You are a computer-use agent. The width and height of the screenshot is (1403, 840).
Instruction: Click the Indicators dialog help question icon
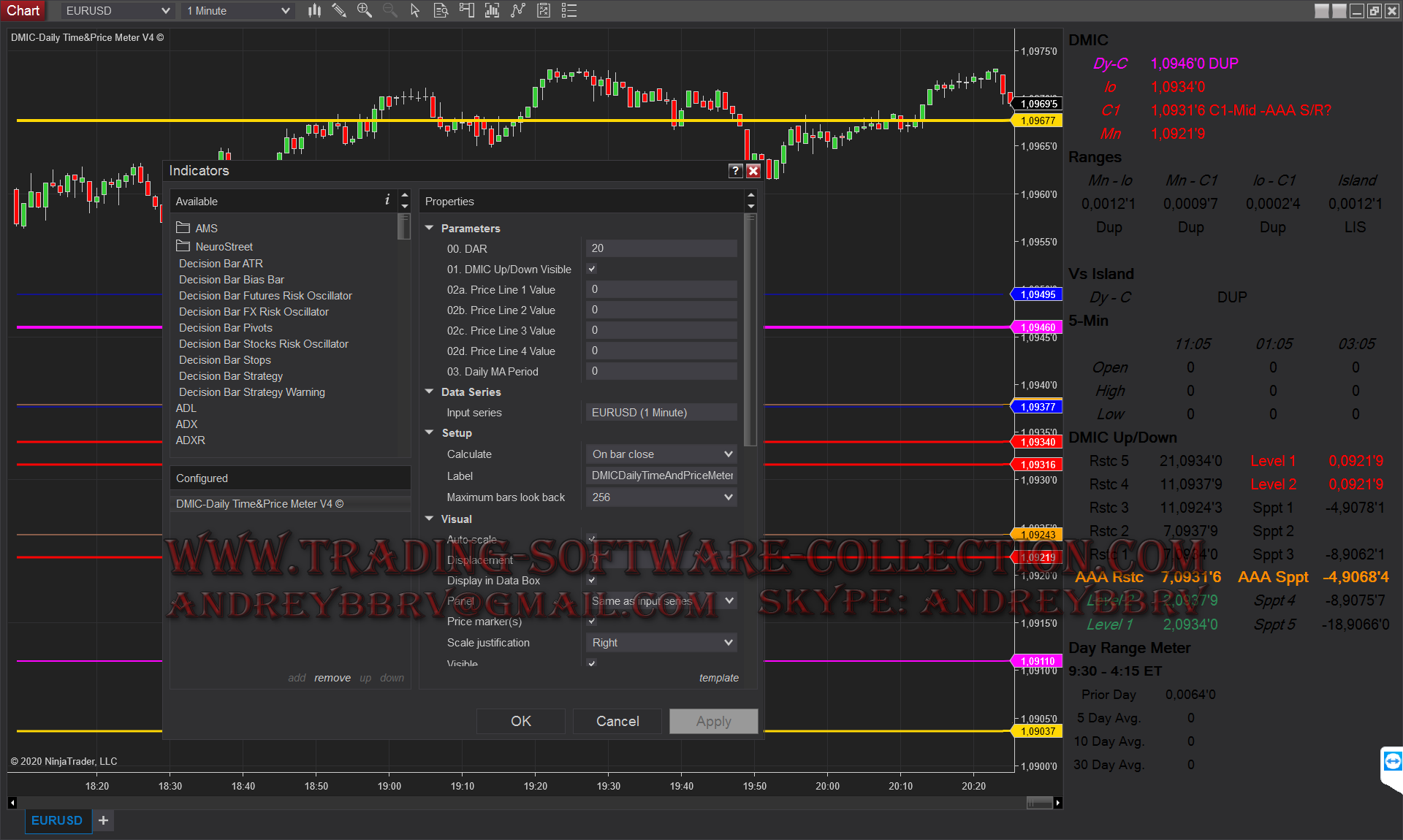(x=736, y=171)
